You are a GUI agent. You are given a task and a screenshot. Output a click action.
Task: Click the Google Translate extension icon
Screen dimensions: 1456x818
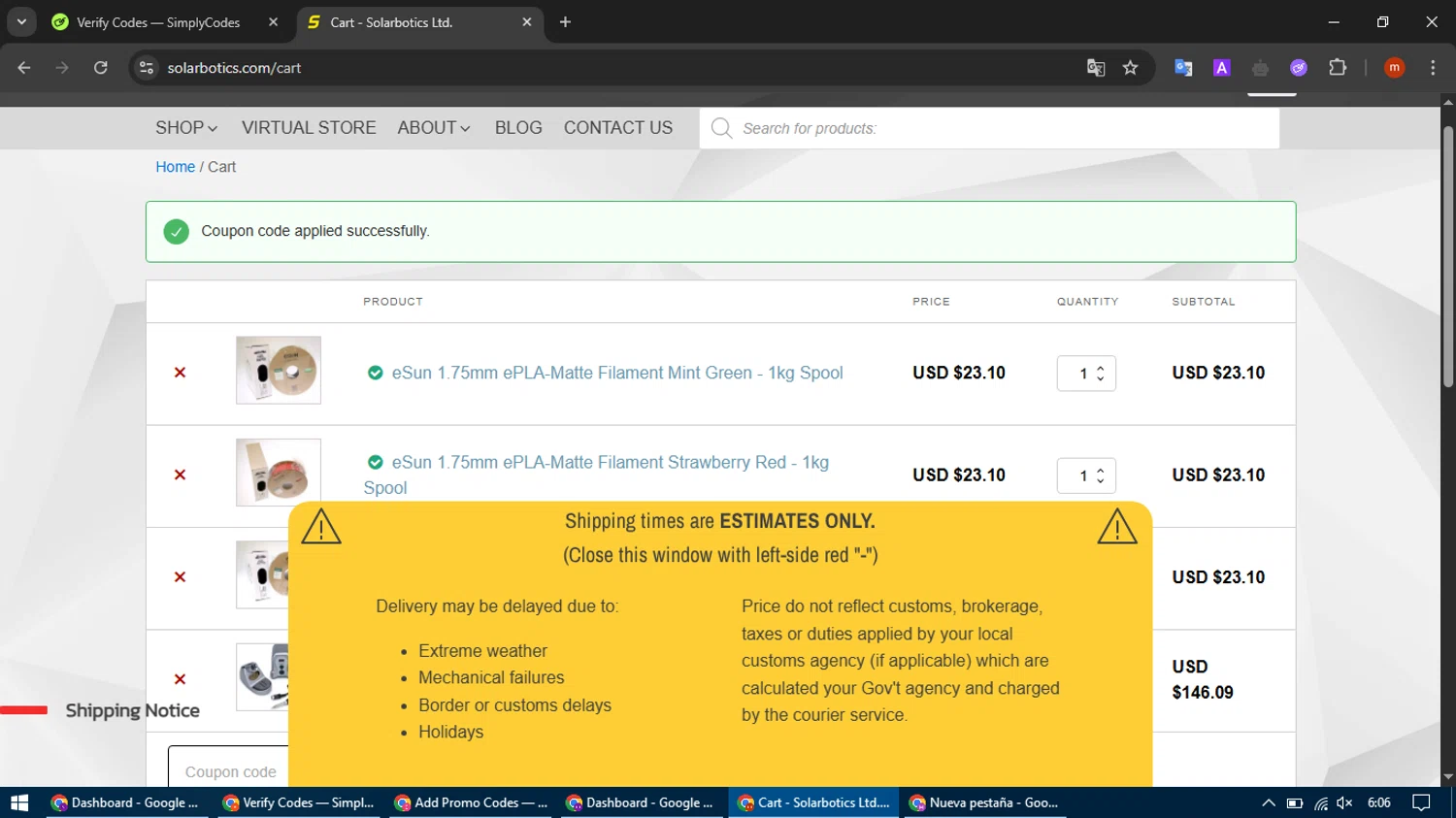pyautogui.click(x=1183, y=68)
